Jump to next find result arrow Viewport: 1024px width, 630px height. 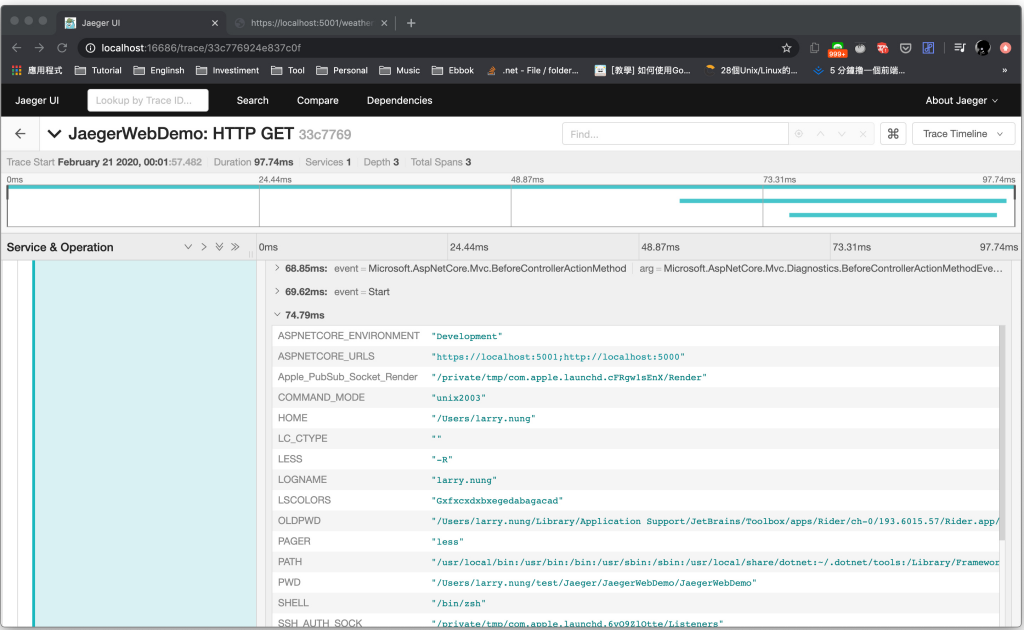[x=842, y=134]
